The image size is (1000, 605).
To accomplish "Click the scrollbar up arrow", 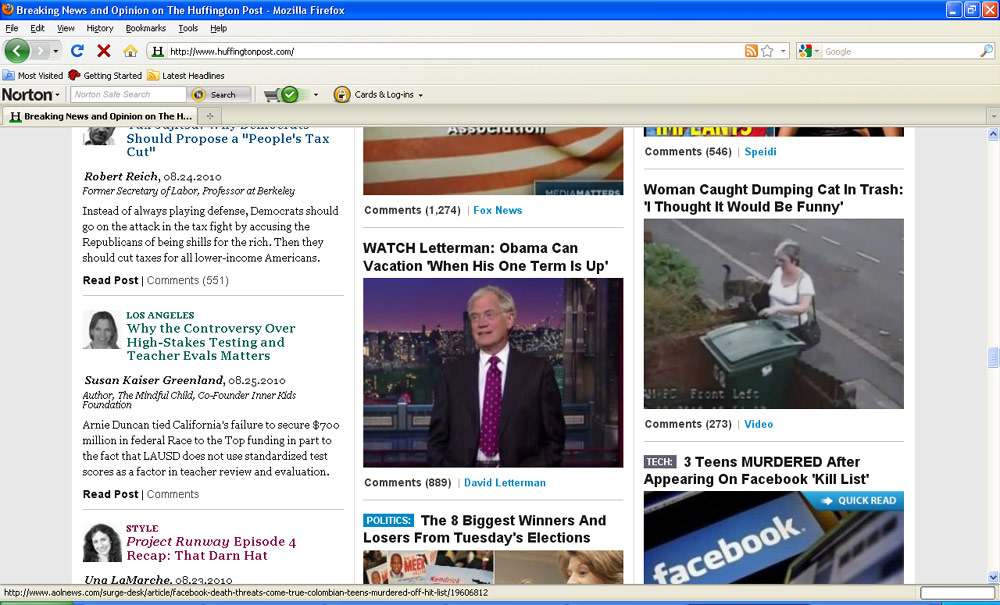I will (993, 134).
